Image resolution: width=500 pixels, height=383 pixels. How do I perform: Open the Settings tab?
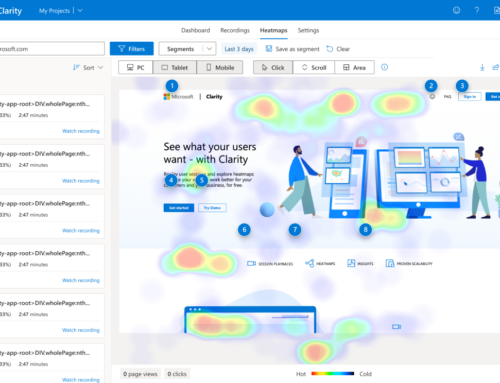click(x=308, y=30)
